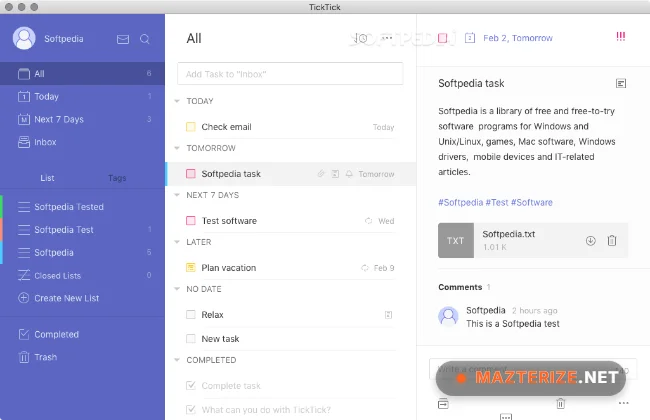This screenshot has height=420, width=650.
Task: Select the Check email task text
Action: point(226,127)
